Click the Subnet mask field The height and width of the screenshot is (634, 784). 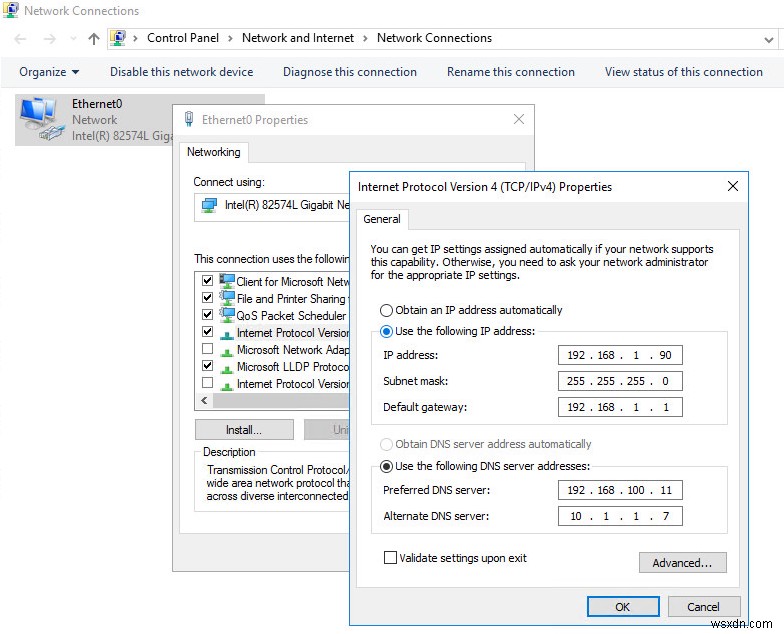620,381
